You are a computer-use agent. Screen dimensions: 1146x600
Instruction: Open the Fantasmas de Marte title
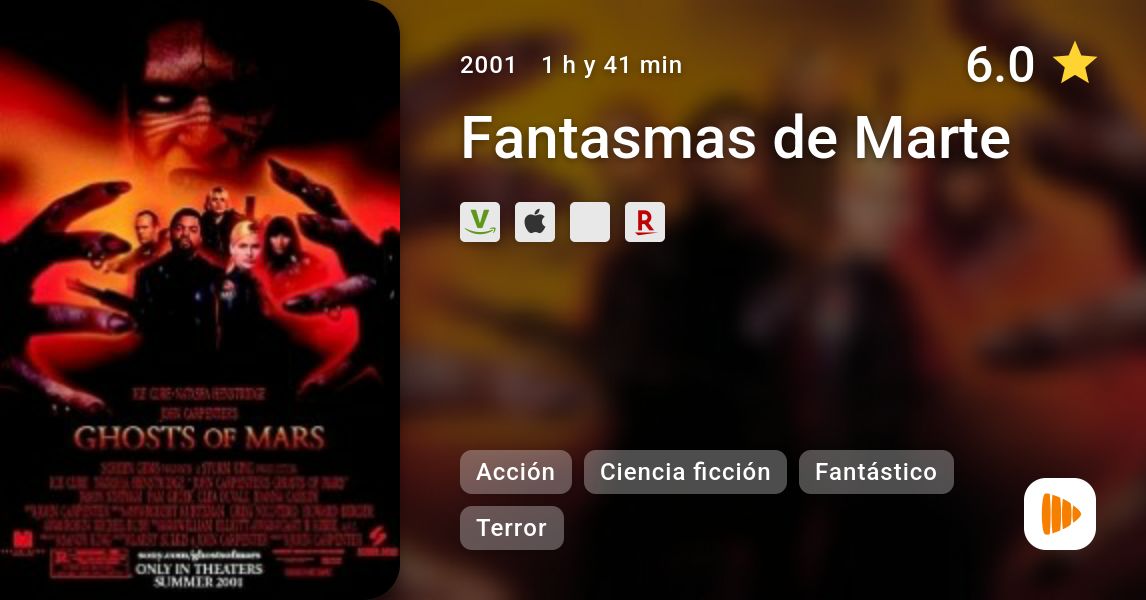point(735,137)
